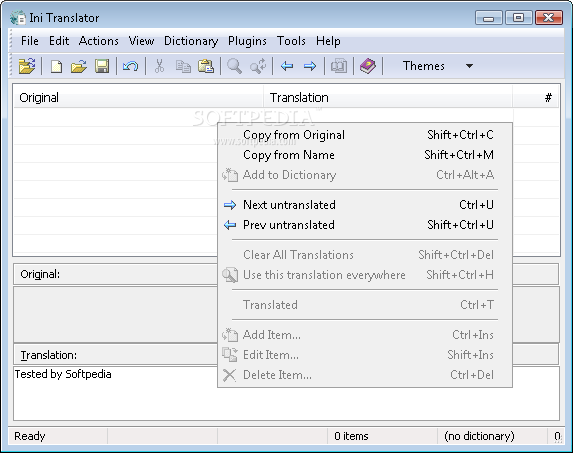
Task: Select Delete Item... menu entry
Action: coord(365,375)
